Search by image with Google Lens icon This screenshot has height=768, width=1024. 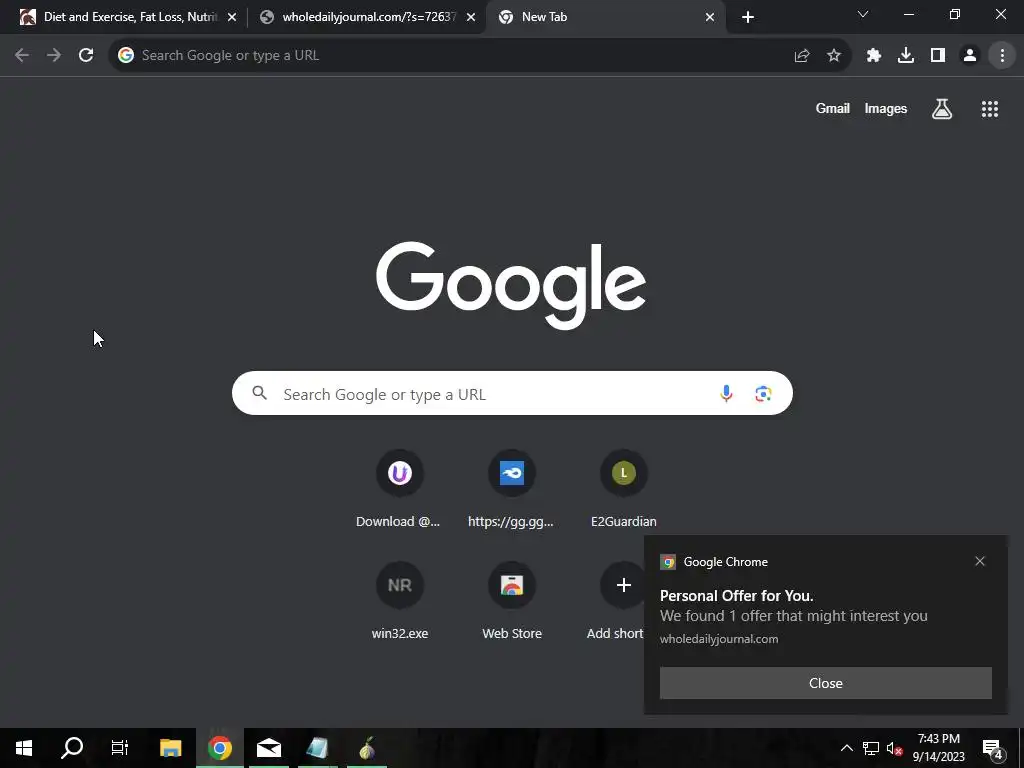tap(763, 393)
